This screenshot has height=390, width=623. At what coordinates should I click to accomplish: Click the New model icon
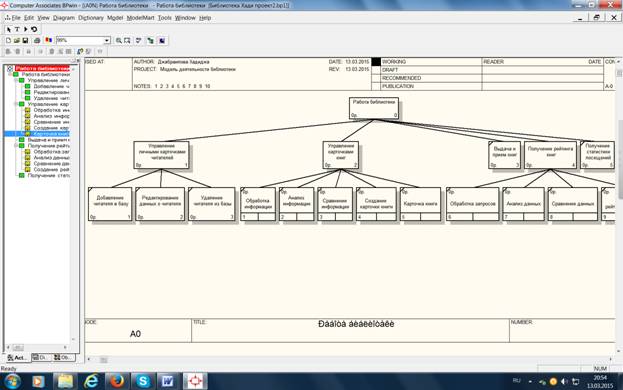point(8,41)
